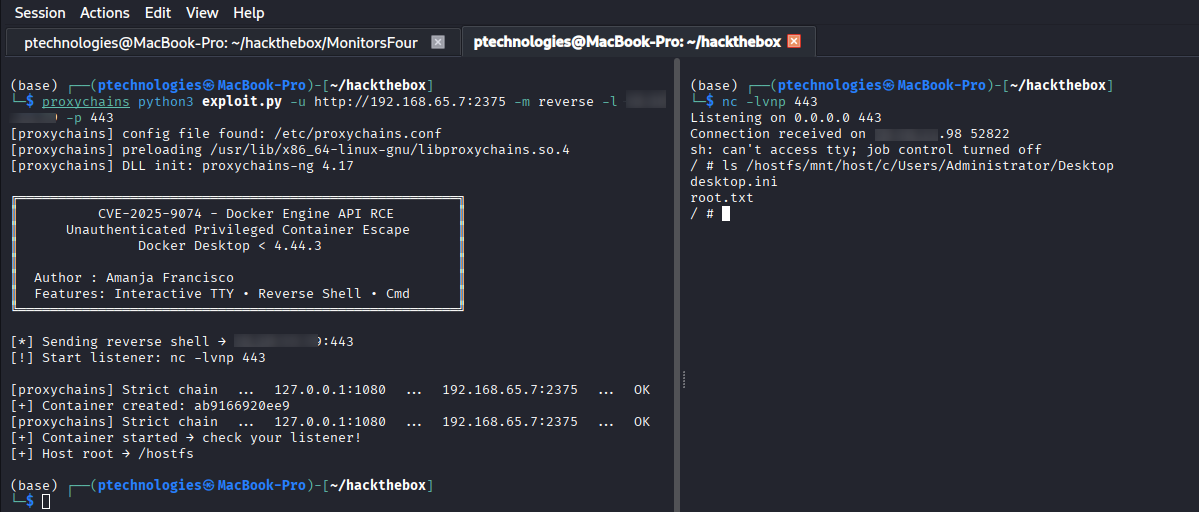
Task: Click 'nc -lvnp 443' command in right pane
Action: pos(768,102)
